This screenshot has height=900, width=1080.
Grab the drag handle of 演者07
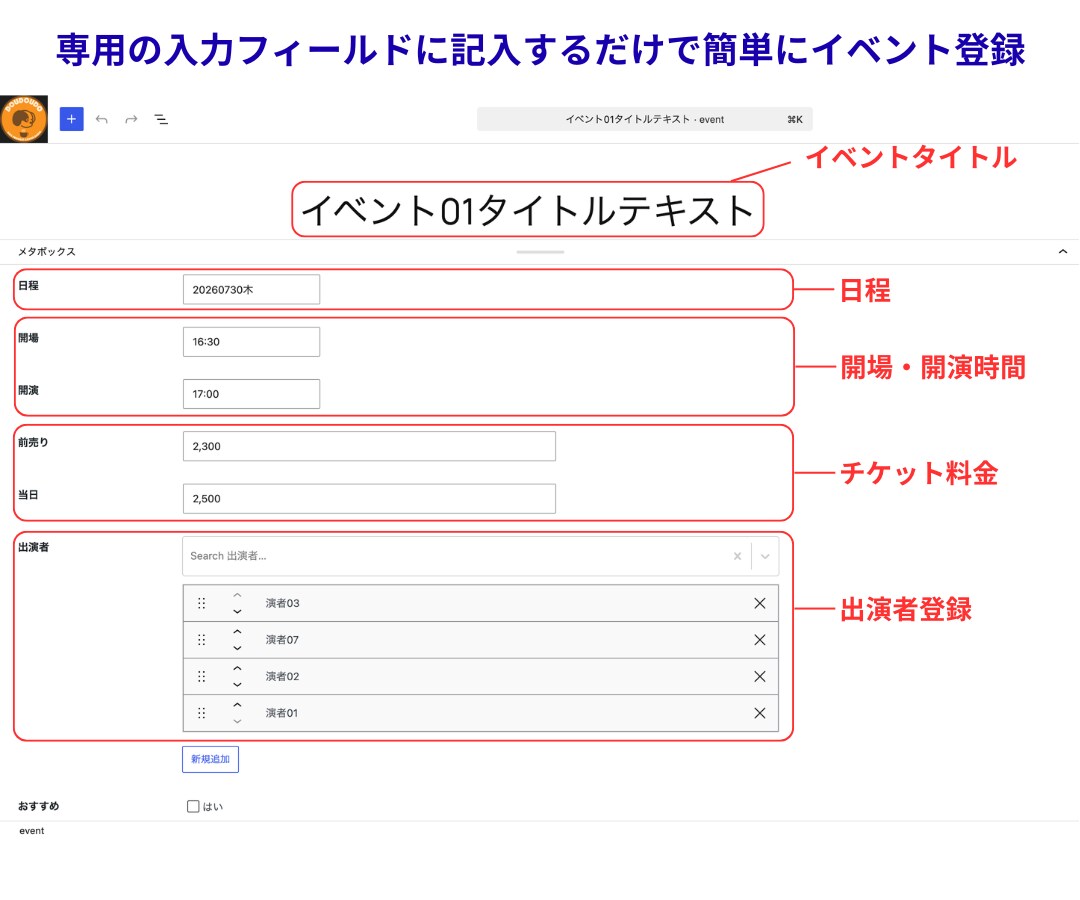(201, 640)
